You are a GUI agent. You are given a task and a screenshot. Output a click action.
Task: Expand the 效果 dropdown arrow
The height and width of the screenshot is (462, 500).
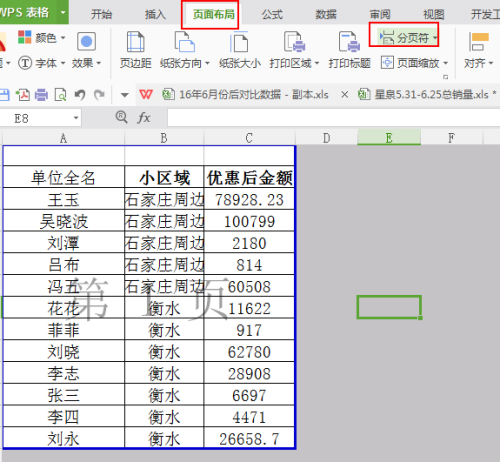(99, 63)
